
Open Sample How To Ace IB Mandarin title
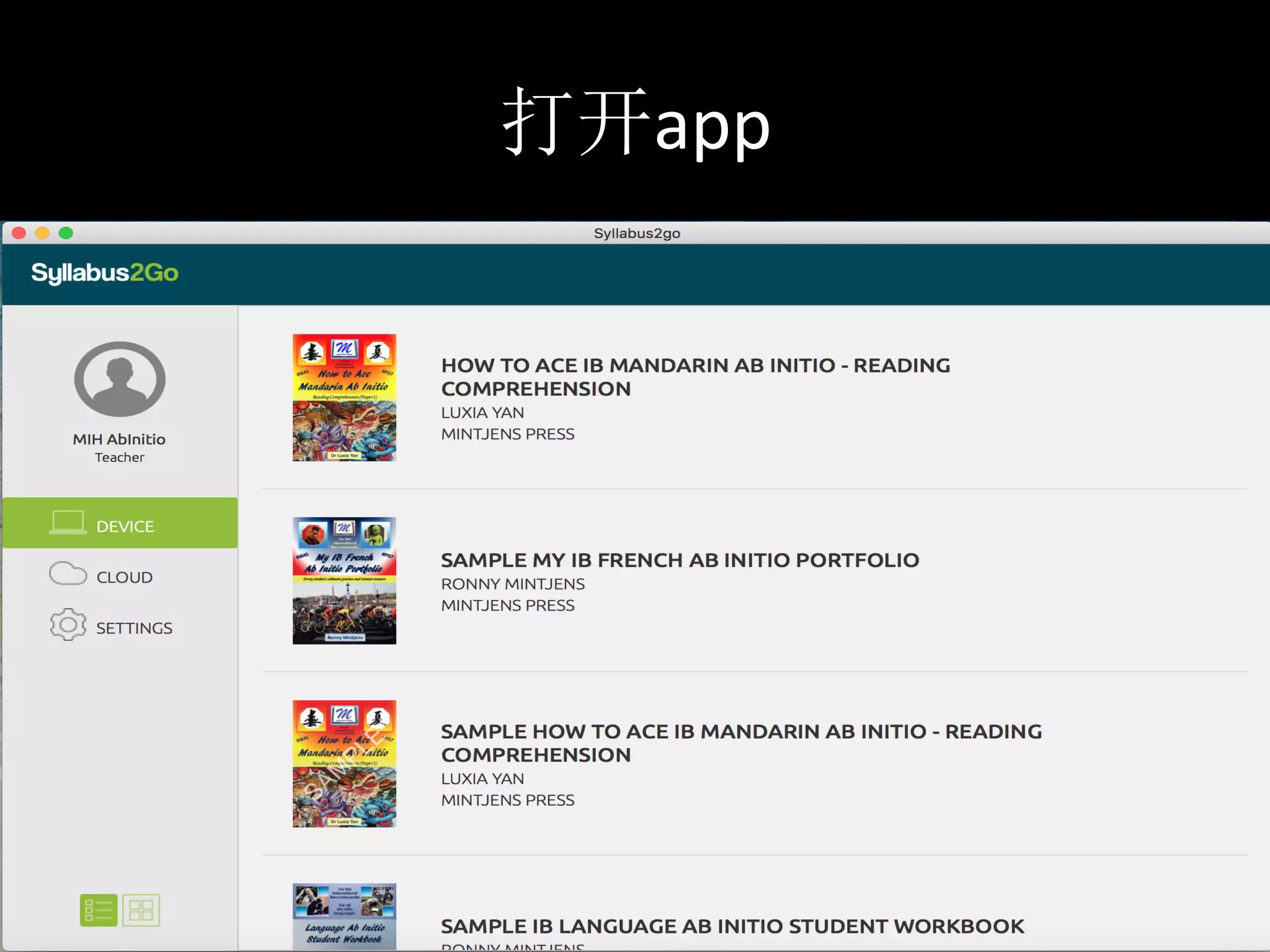741,743
